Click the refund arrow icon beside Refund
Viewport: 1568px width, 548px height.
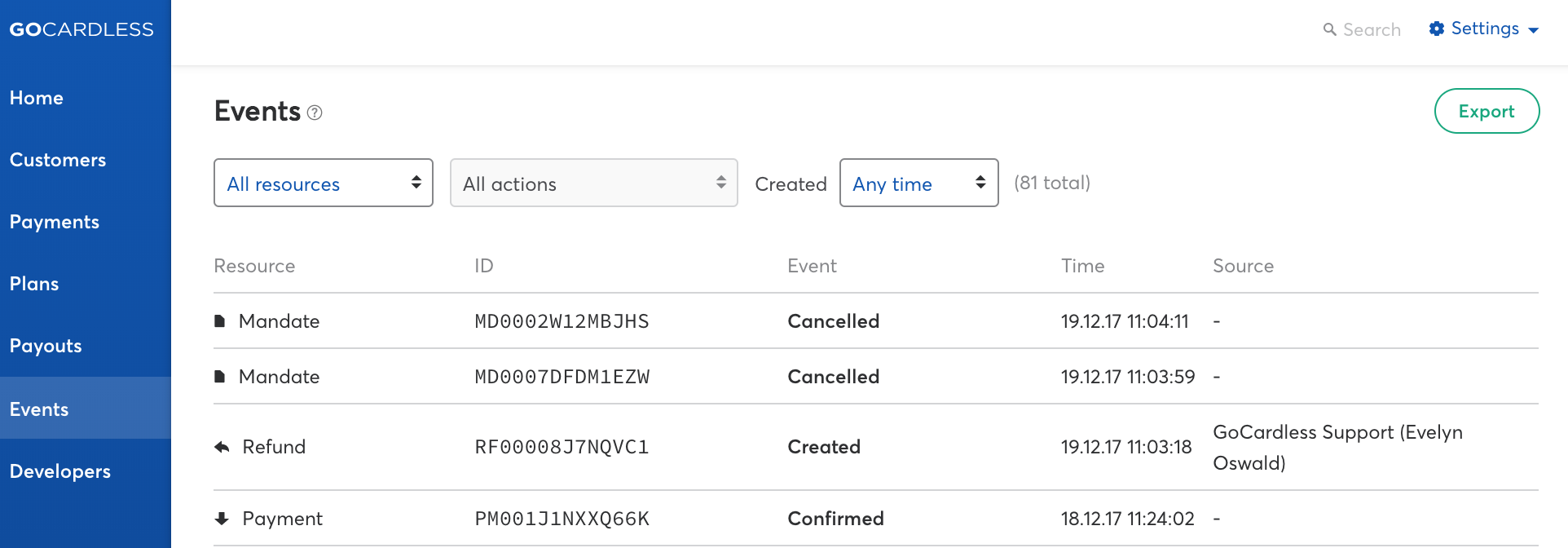point(222,447)
